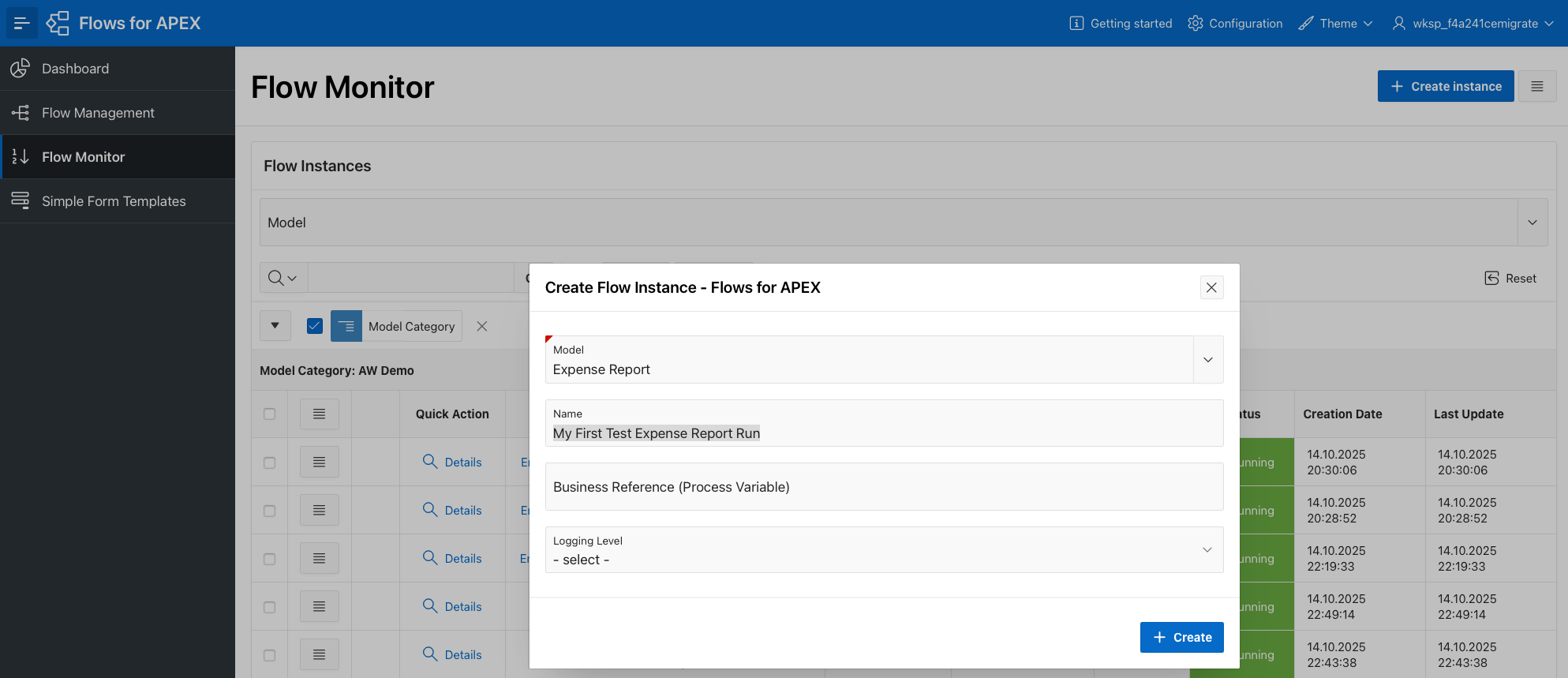Click the Model dropdown chevron in dialog
Screen dimensions: 1568x678
[1208, 360]
